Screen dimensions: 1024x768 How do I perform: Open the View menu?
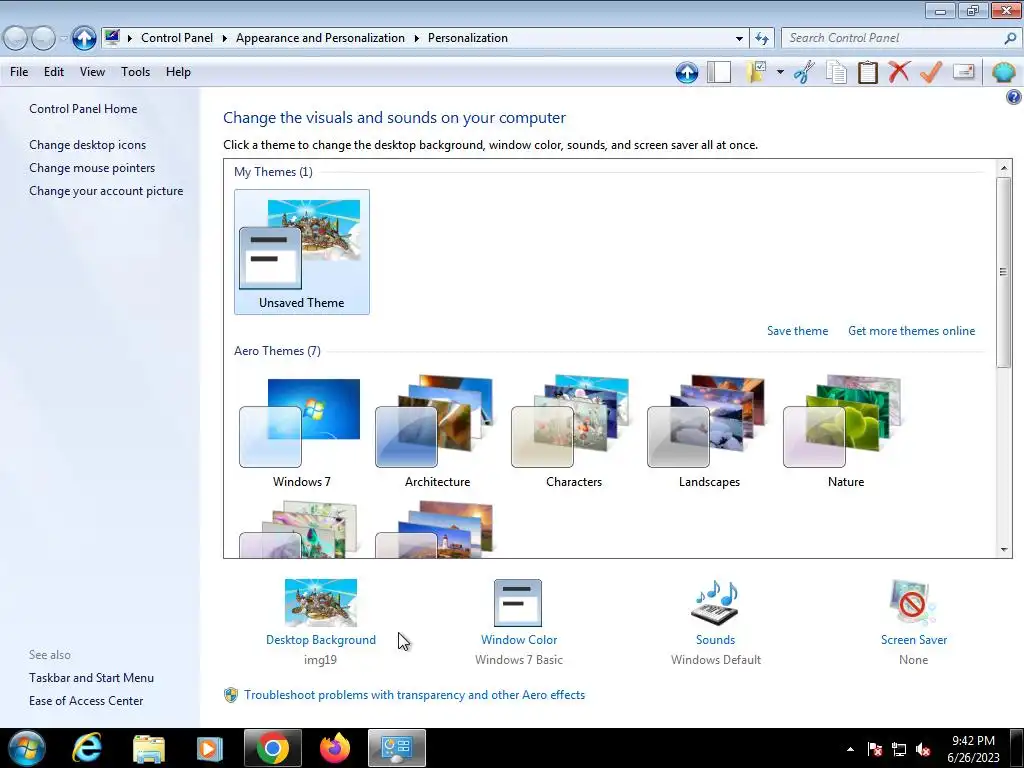tap(92, 72)
